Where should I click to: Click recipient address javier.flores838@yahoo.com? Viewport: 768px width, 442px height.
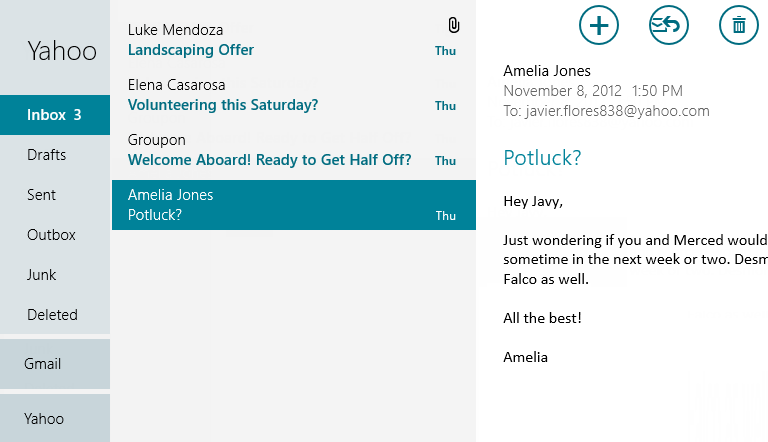pos(617,111)
